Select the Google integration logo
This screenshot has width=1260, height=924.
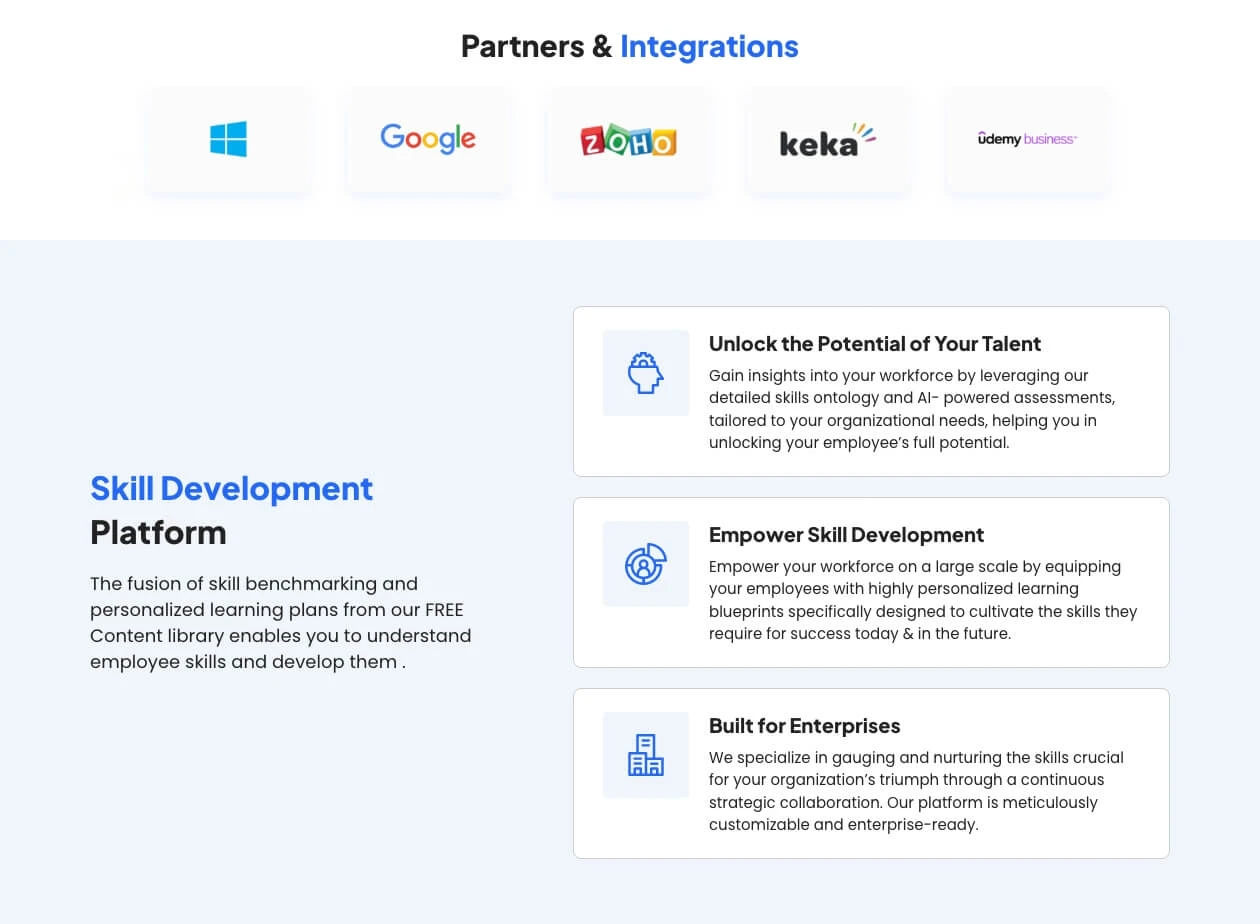point(428,139)
